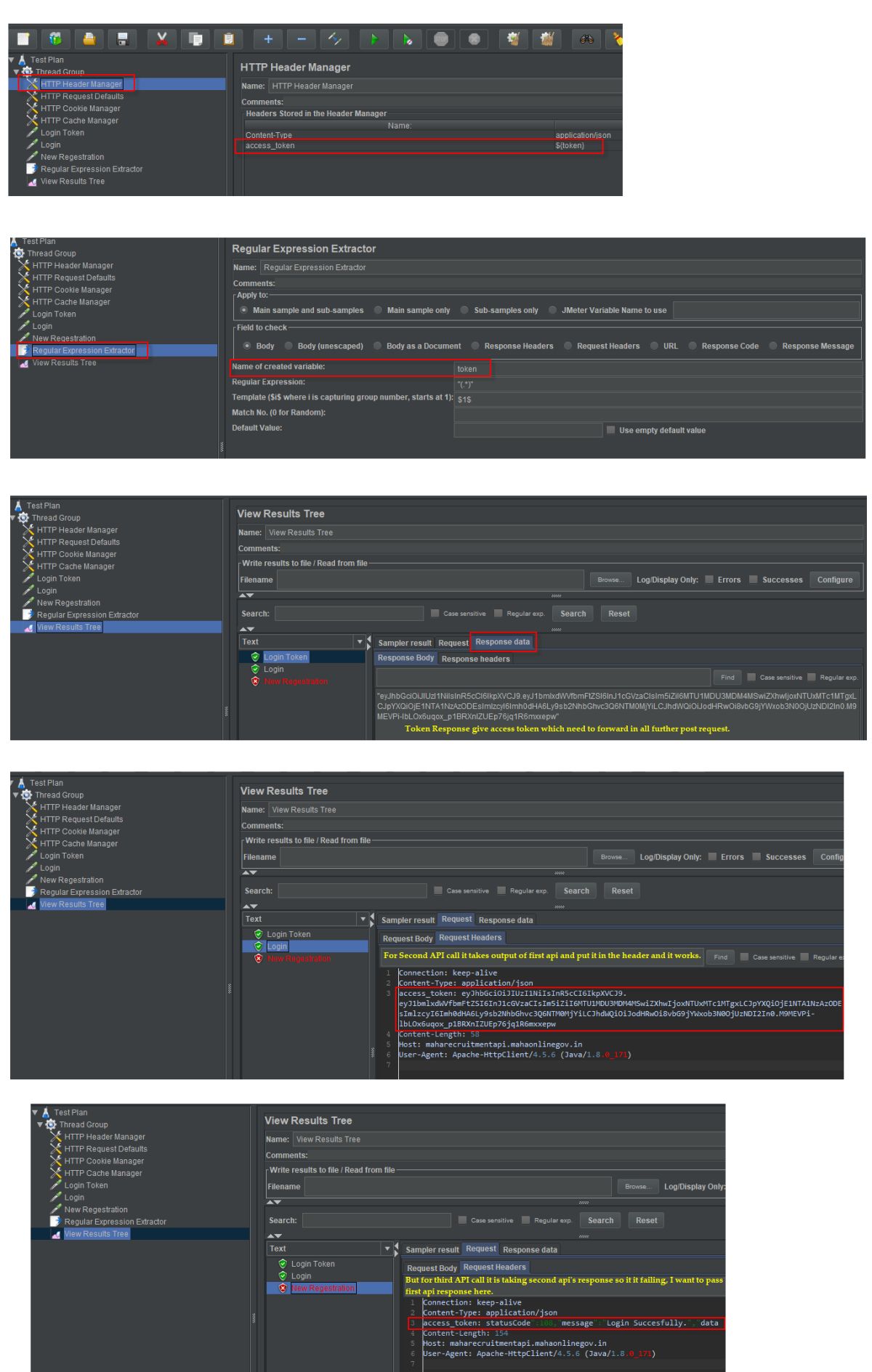Click the created variable field containing token

(x=658, y=369)
